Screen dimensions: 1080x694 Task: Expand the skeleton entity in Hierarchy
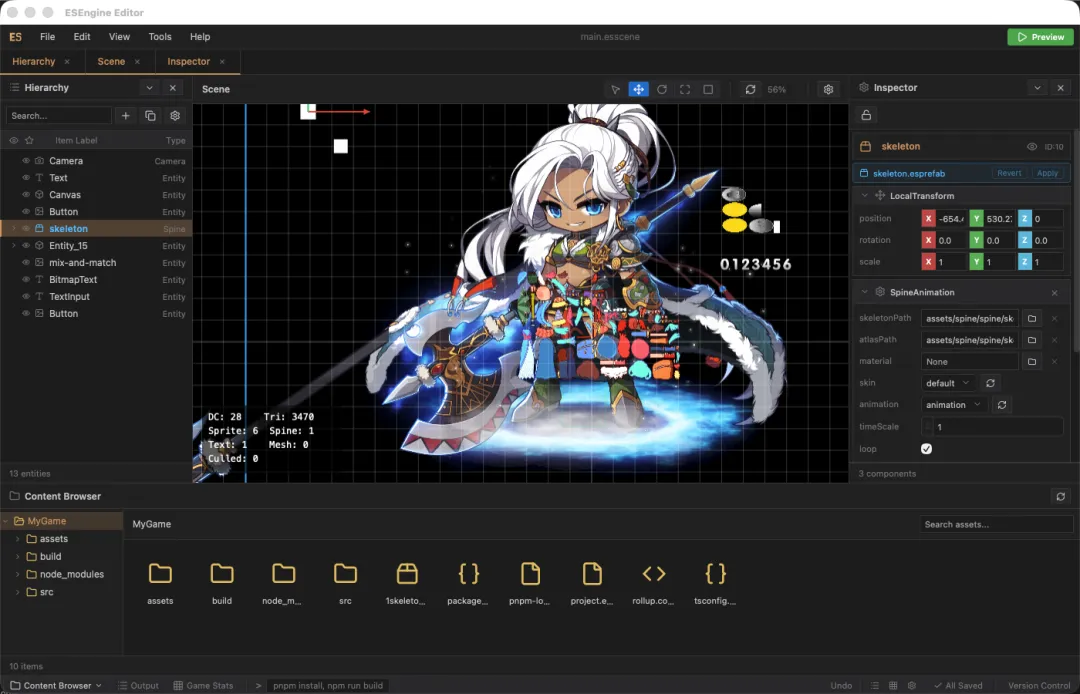tap(14, 229)
